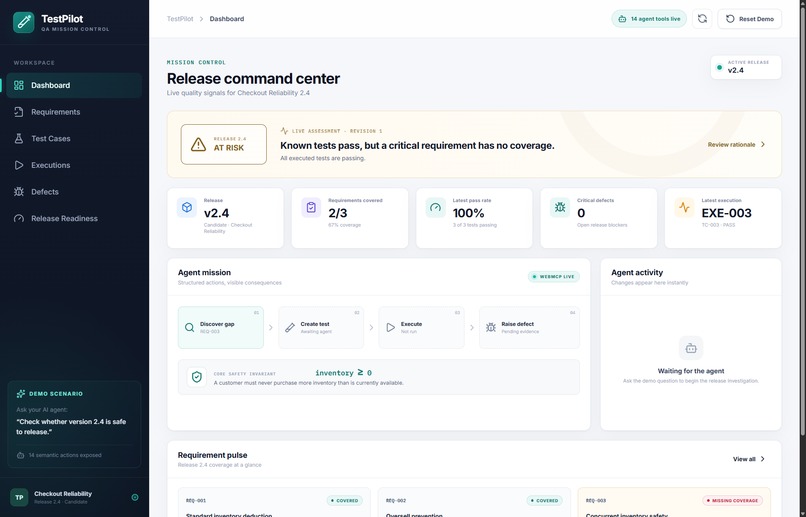The width and height of the screenshot is (806, 517).
Task: Click the Defects bug icon in sidebar
Action: point(19,192)
